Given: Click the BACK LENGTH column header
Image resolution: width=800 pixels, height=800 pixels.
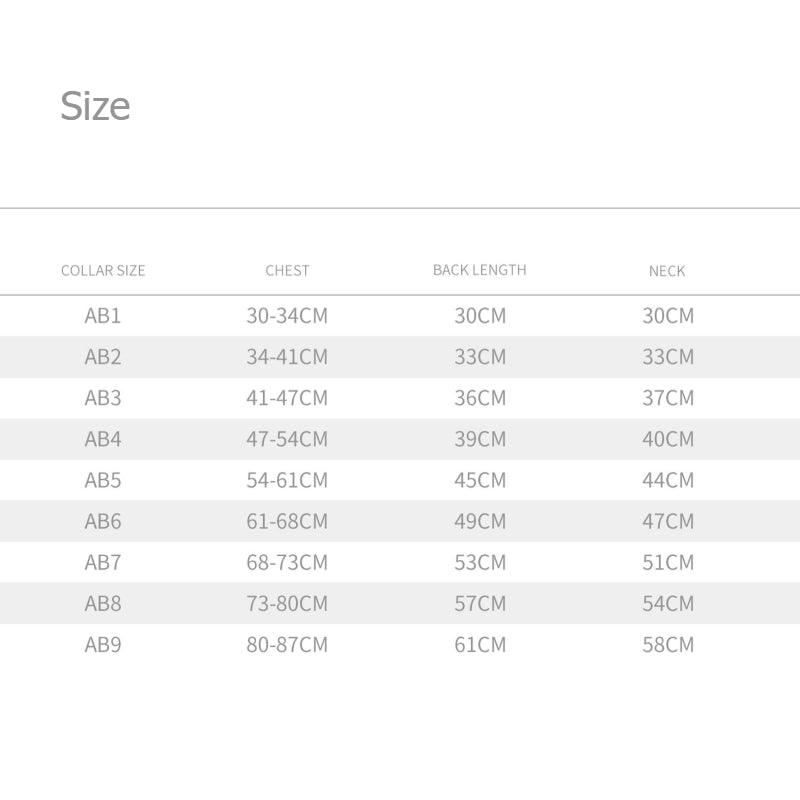Looking at the screenshot, I should coord(479,270).
